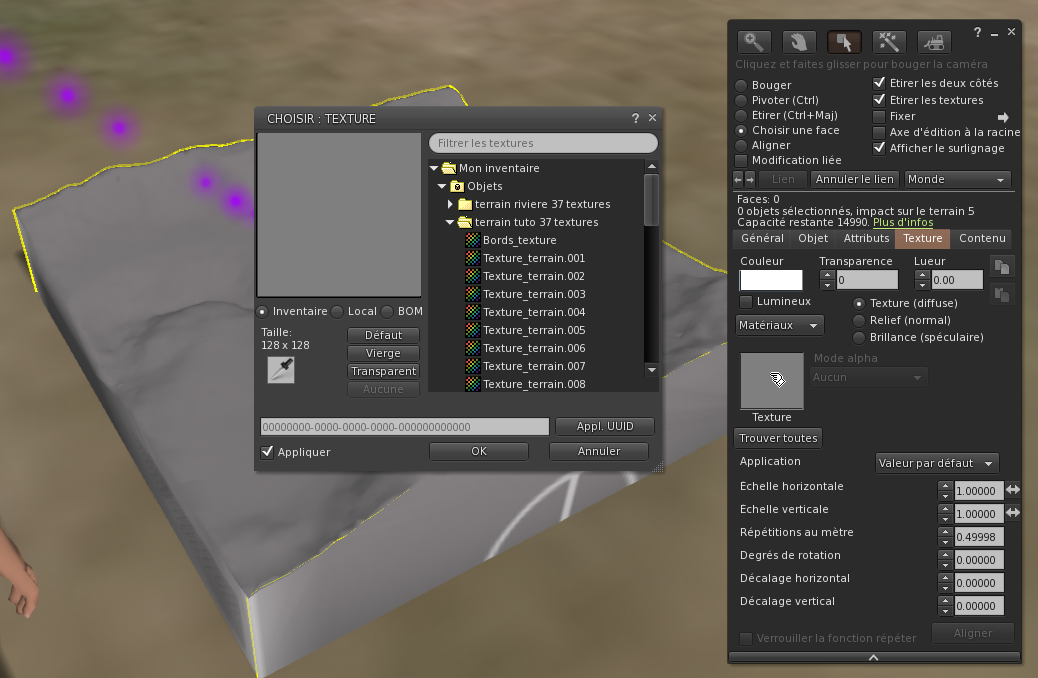Open the Matériaux dropdown
Screen dimensions: 1038x678
click(x=780, y=325)
